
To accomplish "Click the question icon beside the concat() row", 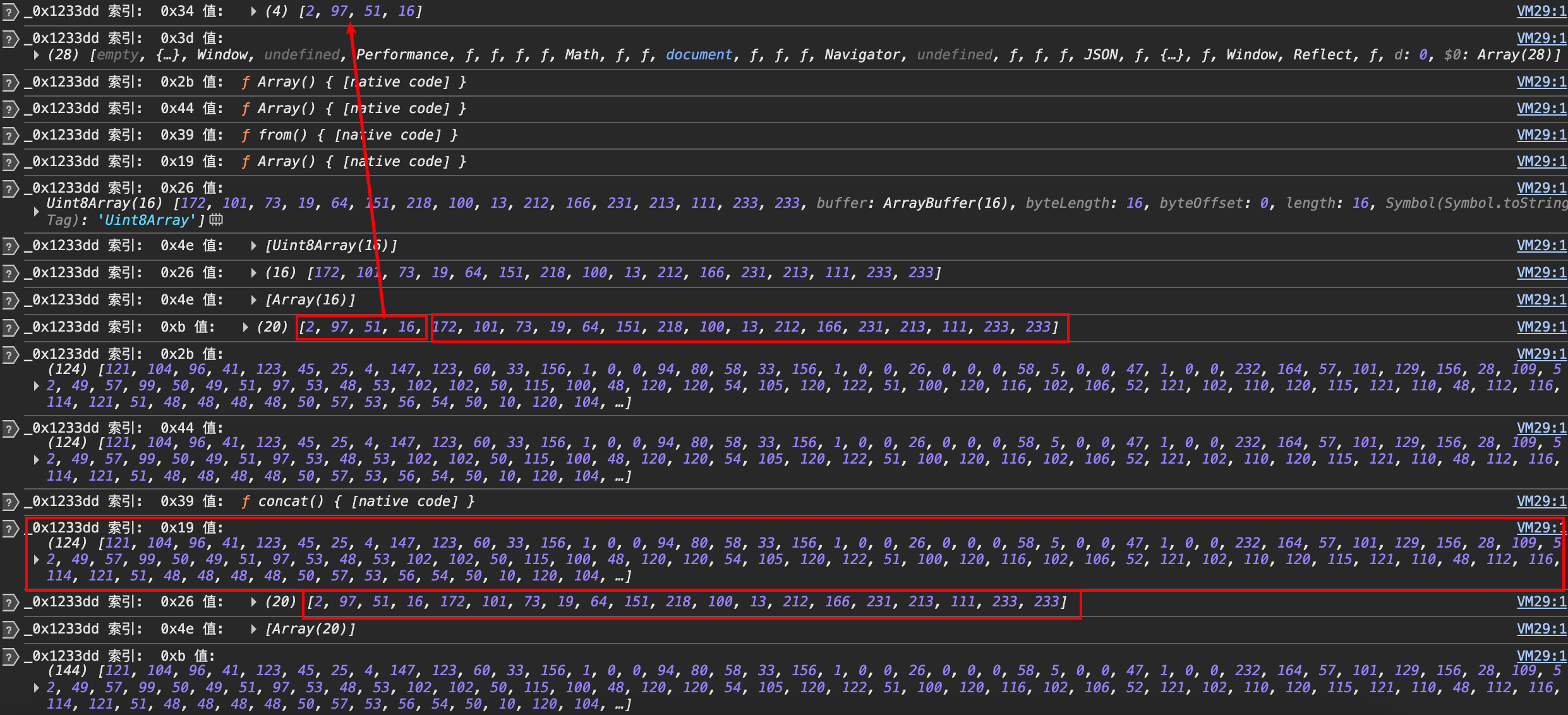I will pyautogui.click(x=9, y=502).
